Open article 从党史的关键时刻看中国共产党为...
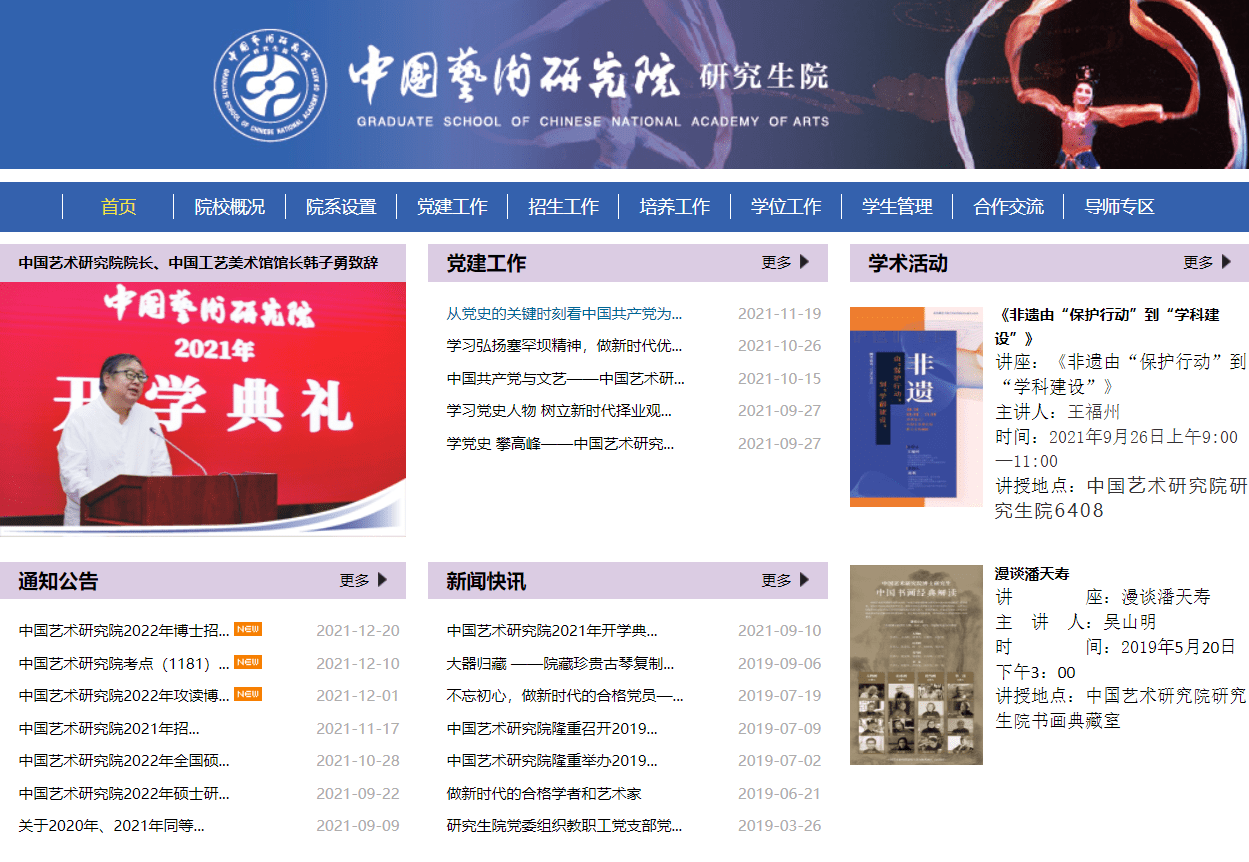 [x=564, y=314]
